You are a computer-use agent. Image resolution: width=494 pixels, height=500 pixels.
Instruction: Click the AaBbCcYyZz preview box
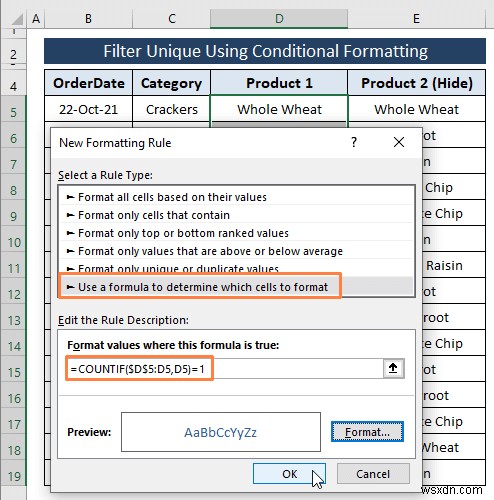[221, 432]
